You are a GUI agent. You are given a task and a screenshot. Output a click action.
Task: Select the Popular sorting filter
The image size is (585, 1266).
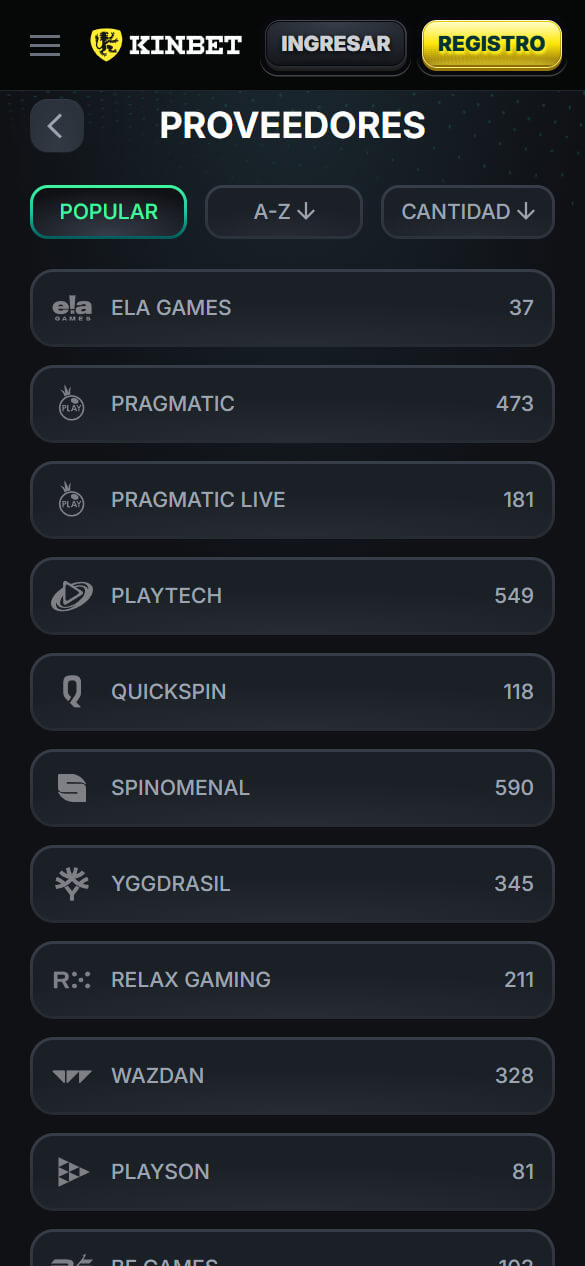tap(109, 212)
